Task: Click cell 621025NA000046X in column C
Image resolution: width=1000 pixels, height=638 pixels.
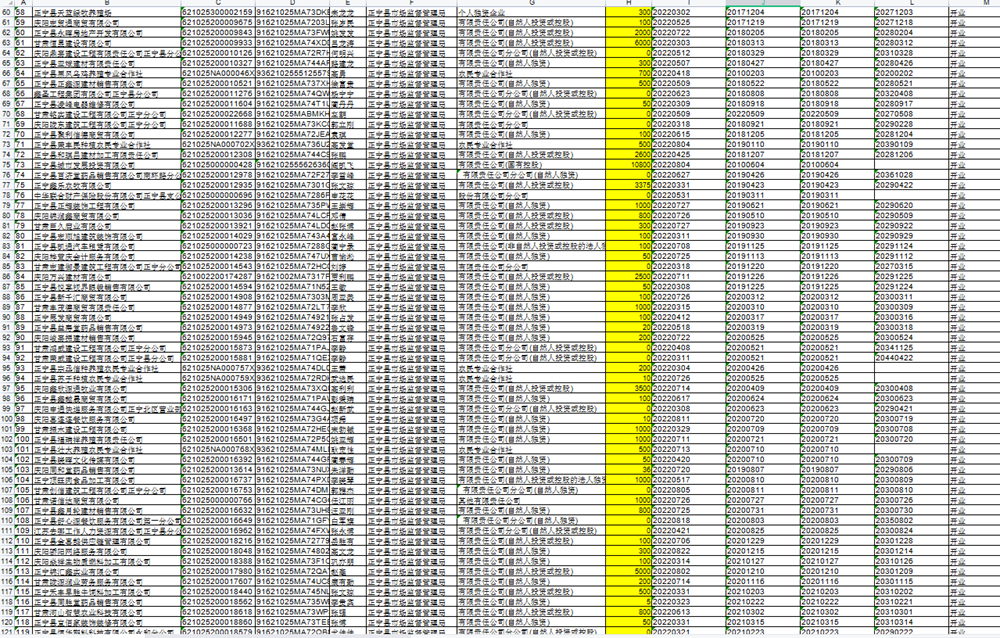Action: (x=217, y=73)
